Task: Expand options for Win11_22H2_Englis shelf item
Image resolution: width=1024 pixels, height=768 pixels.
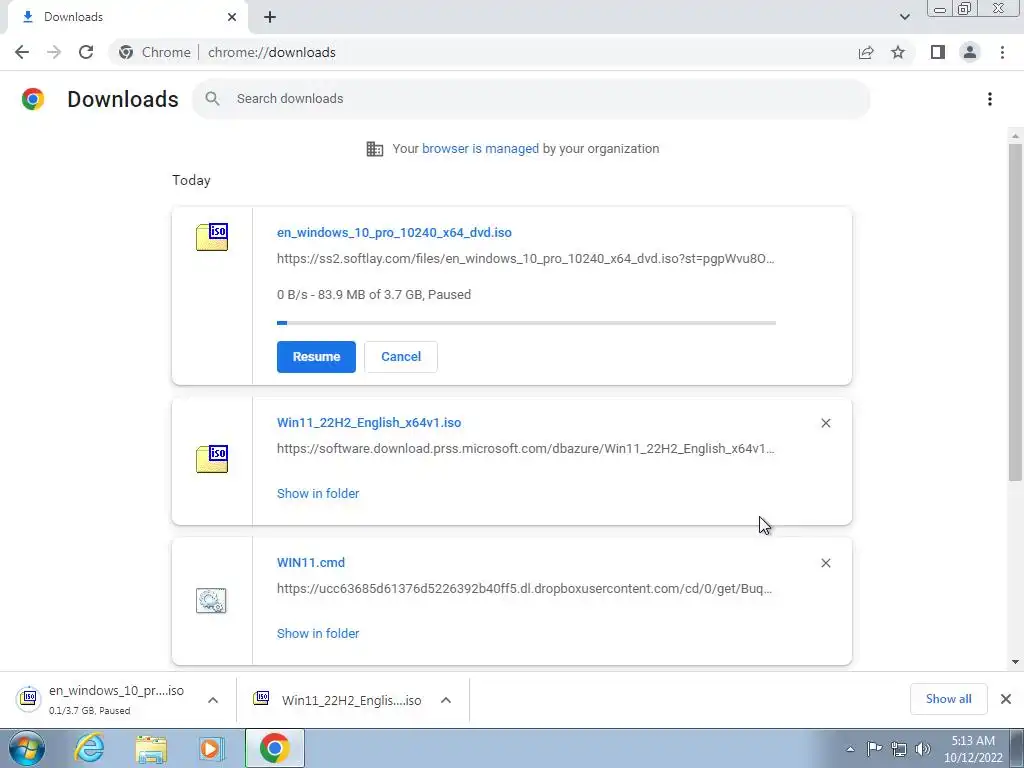Action: click(x=446, y=700)
